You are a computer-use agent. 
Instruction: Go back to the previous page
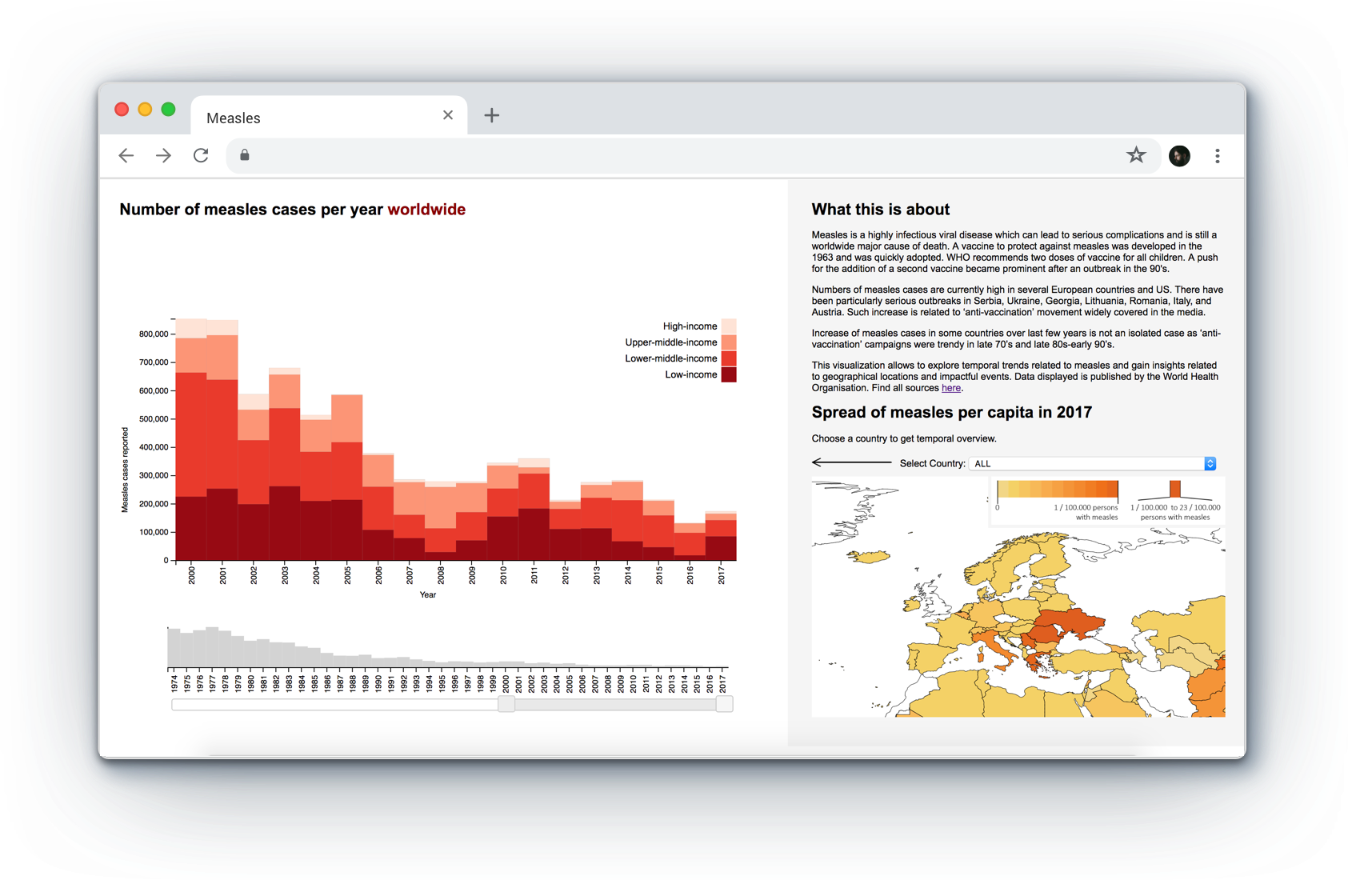point(126,155)
